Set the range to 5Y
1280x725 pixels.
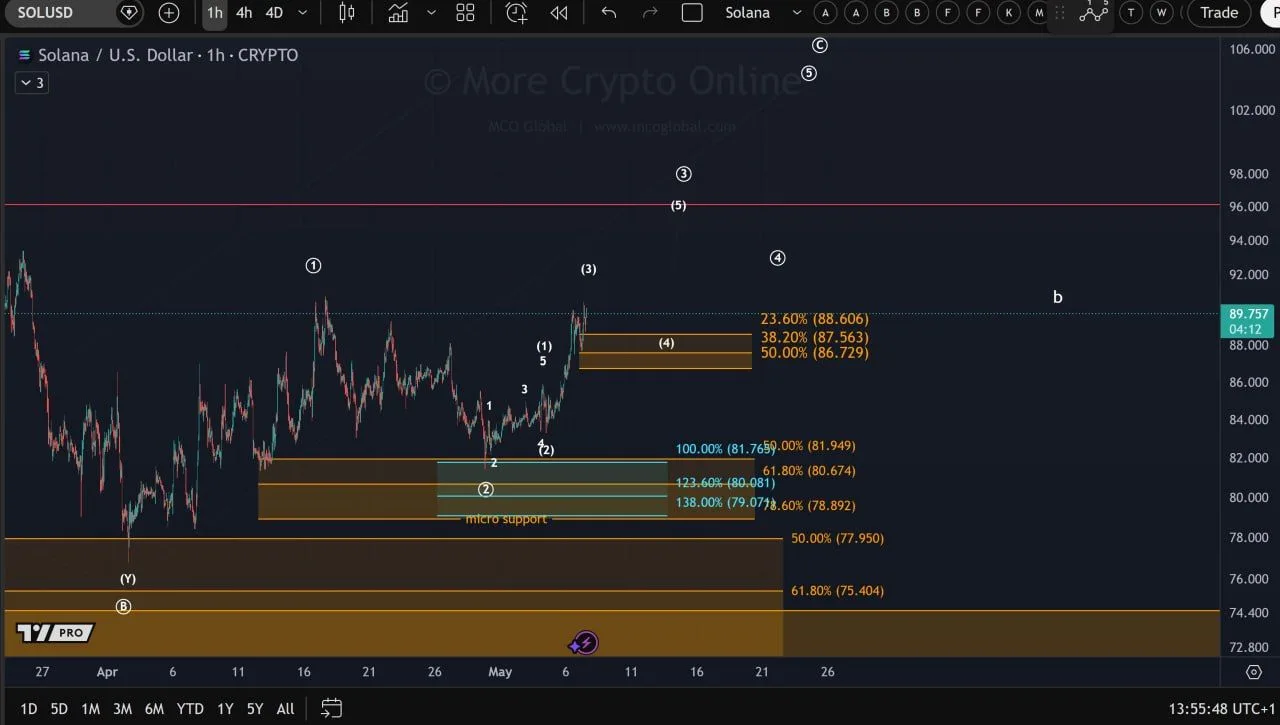(x=255, y=709)
